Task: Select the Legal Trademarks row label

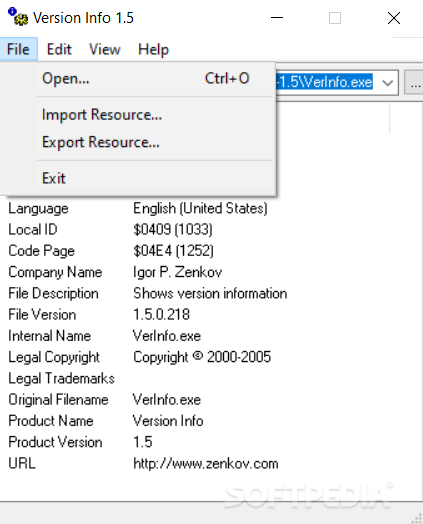Action: (61, 379)
